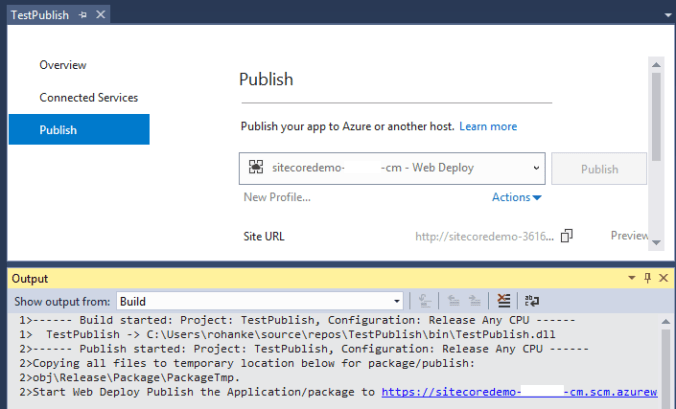The height and width of the screenshot is (409, 676).
Task: Close the Output window
Action: click(663, 278)
